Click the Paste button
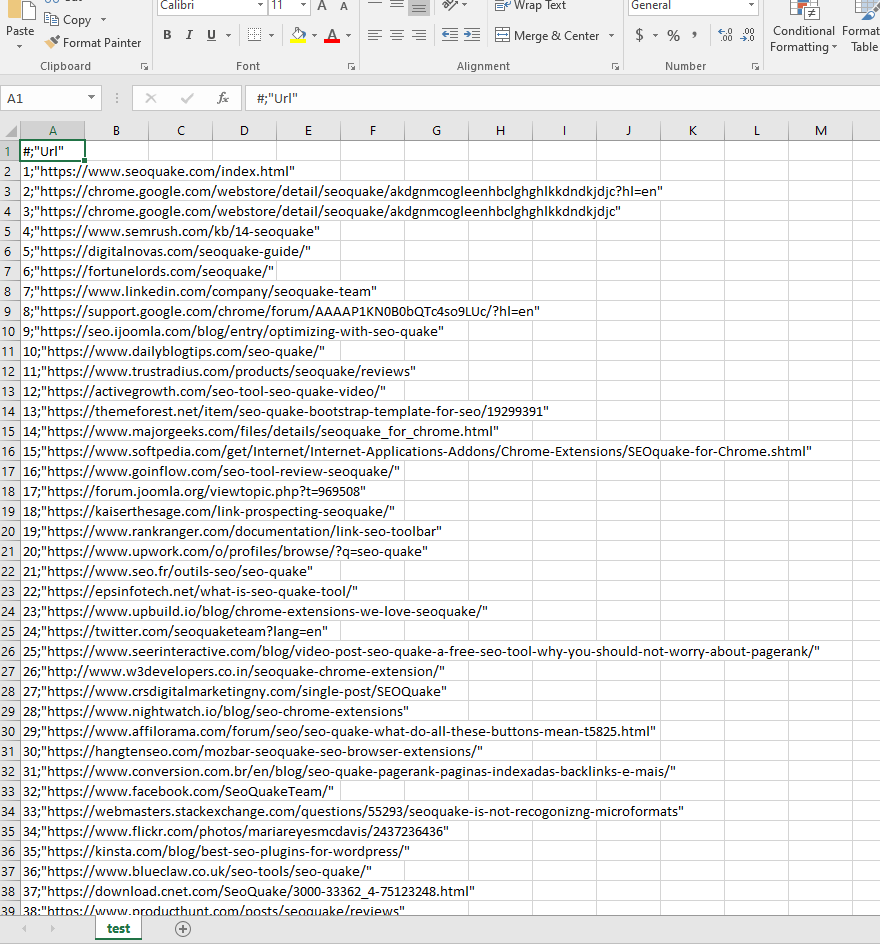 [20, 25]
